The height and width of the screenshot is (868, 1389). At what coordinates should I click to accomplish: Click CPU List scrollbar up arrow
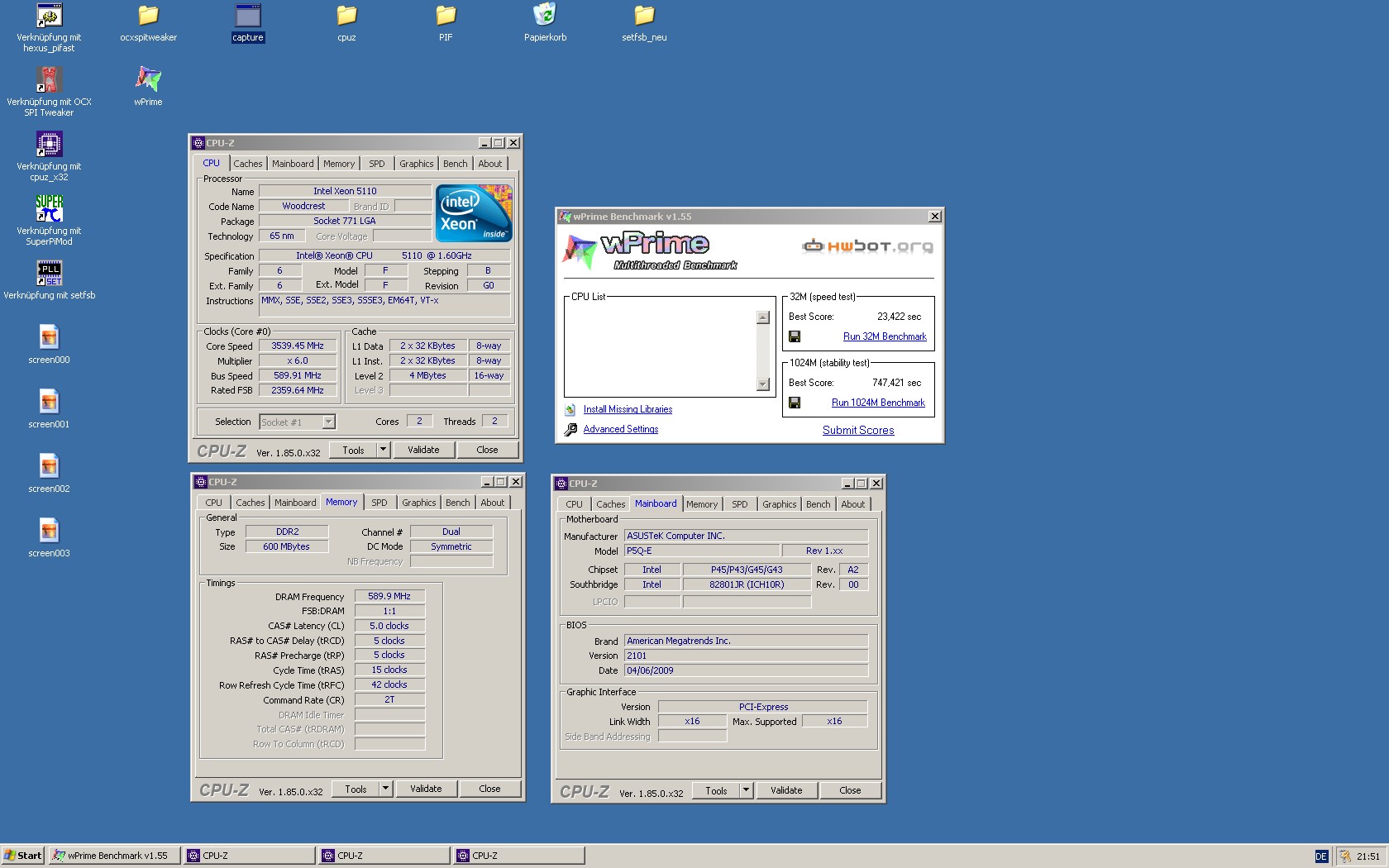pyautogui.click(x=763, y=317)
